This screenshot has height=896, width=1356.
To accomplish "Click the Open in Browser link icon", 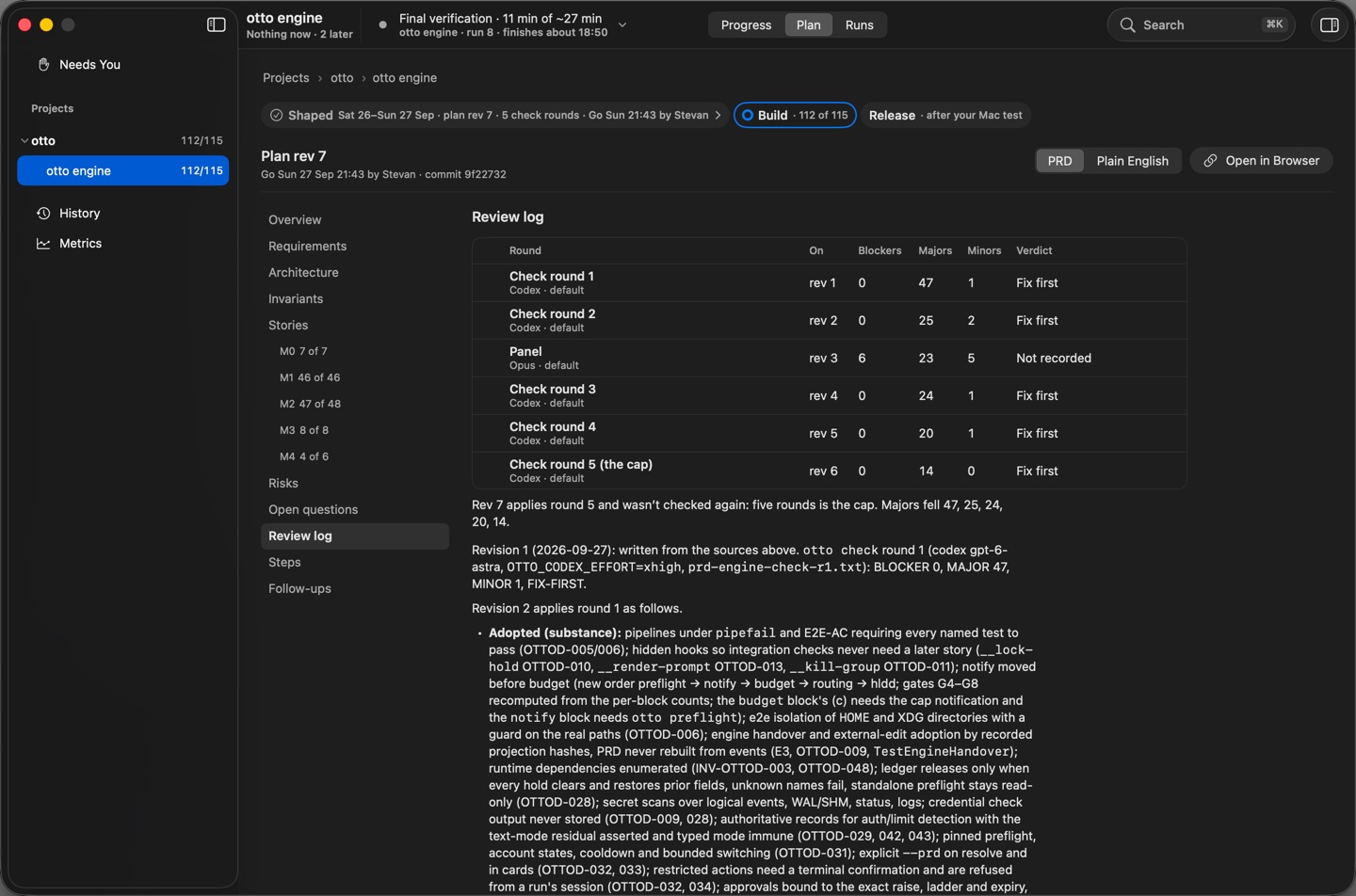I will point(1211,161).
